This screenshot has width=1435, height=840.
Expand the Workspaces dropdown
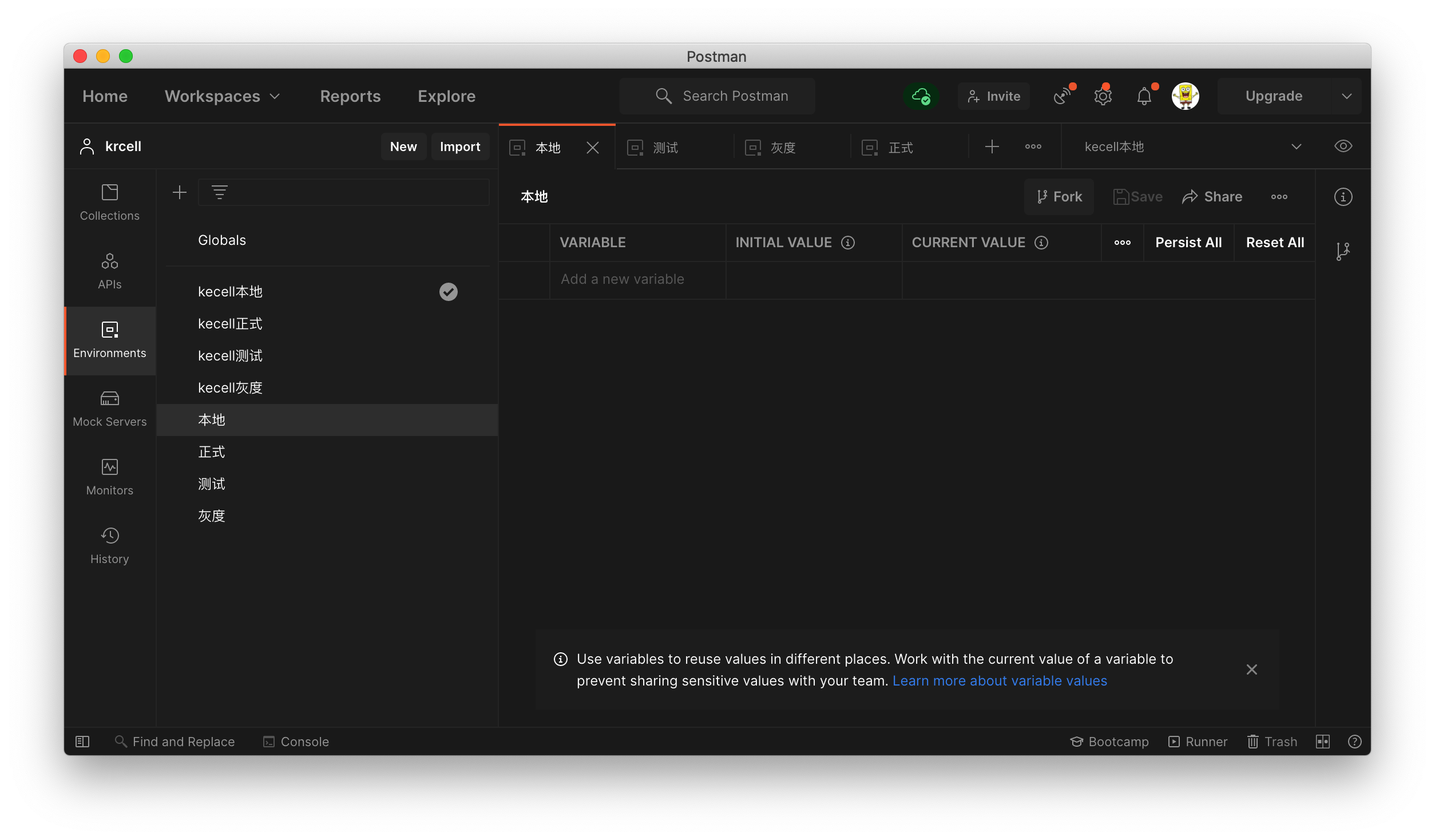coord(223,96)
